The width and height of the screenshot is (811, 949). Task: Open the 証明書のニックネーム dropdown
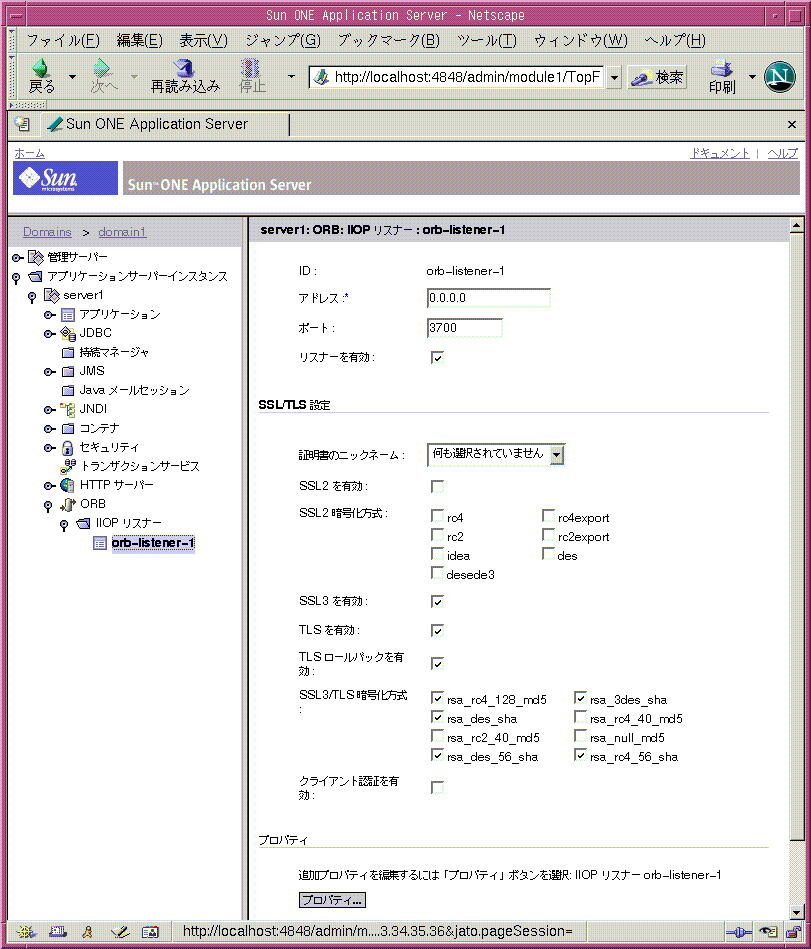pos(496,454)
